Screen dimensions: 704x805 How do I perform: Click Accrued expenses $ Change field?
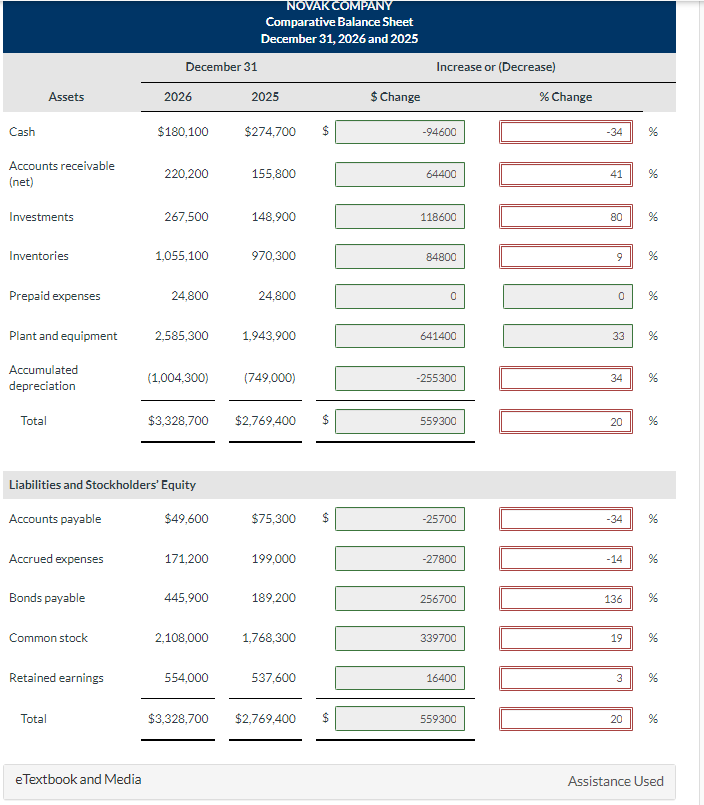click(x=399, y=559)
